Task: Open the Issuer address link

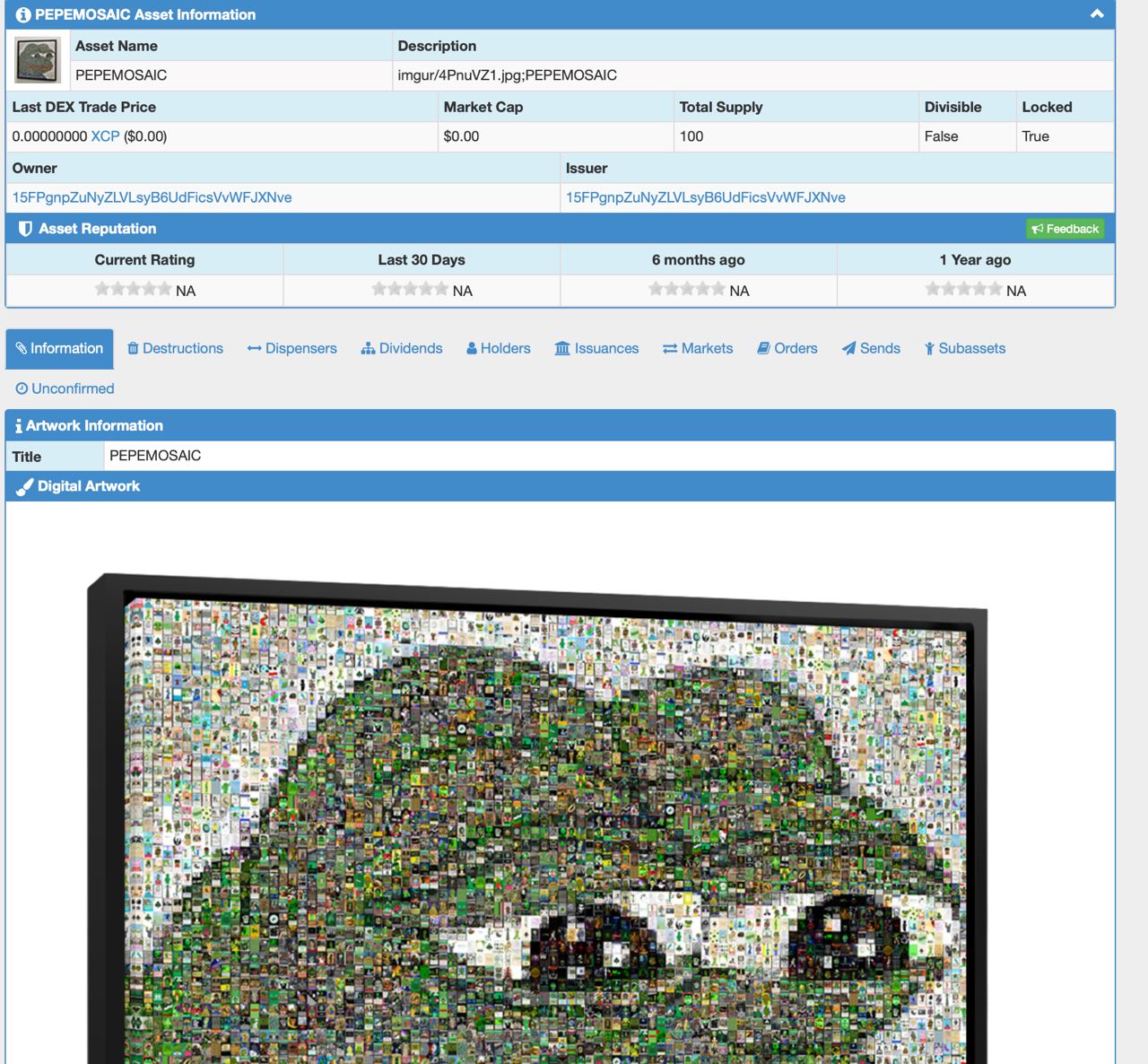Action: coord(705,197)
